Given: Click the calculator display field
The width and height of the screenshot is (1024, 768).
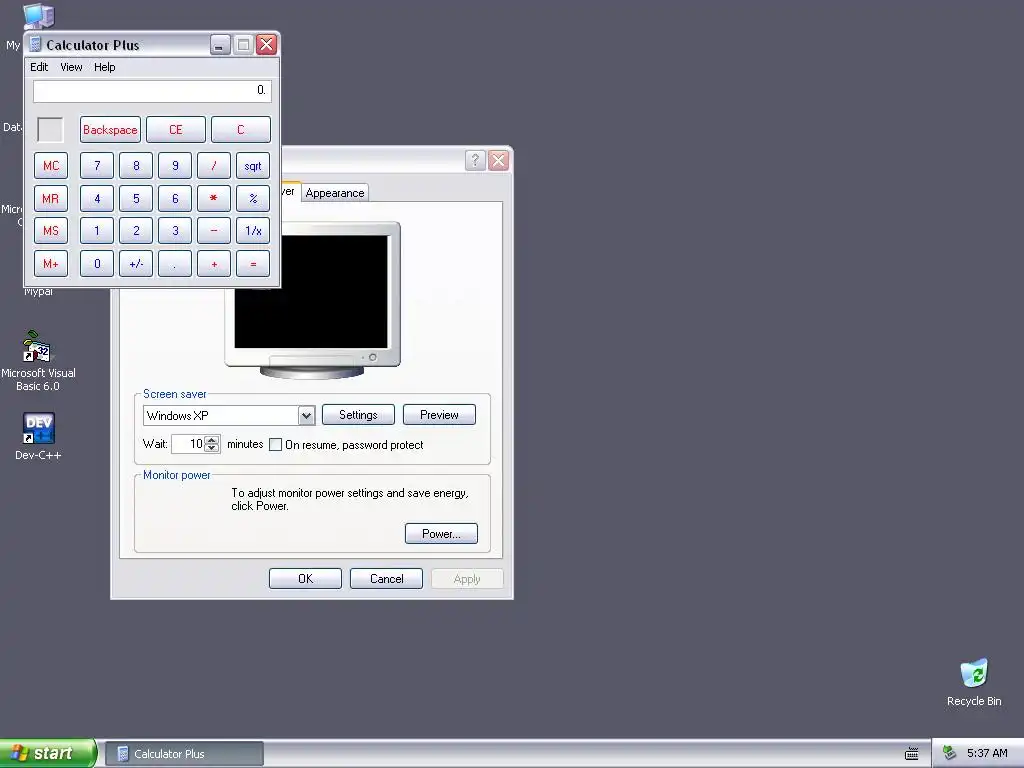Looking at the screenshot, I should pyautogui.click(x=152, y=91).
